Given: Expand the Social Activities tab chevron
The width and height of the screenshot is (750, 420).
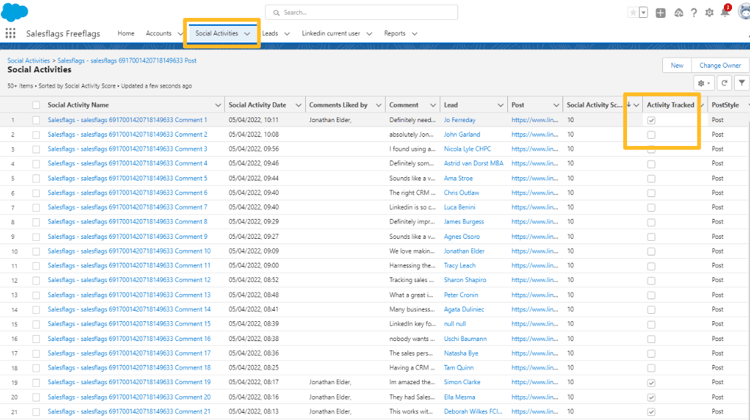Looking at the screenshot, I should click(247, 33).
